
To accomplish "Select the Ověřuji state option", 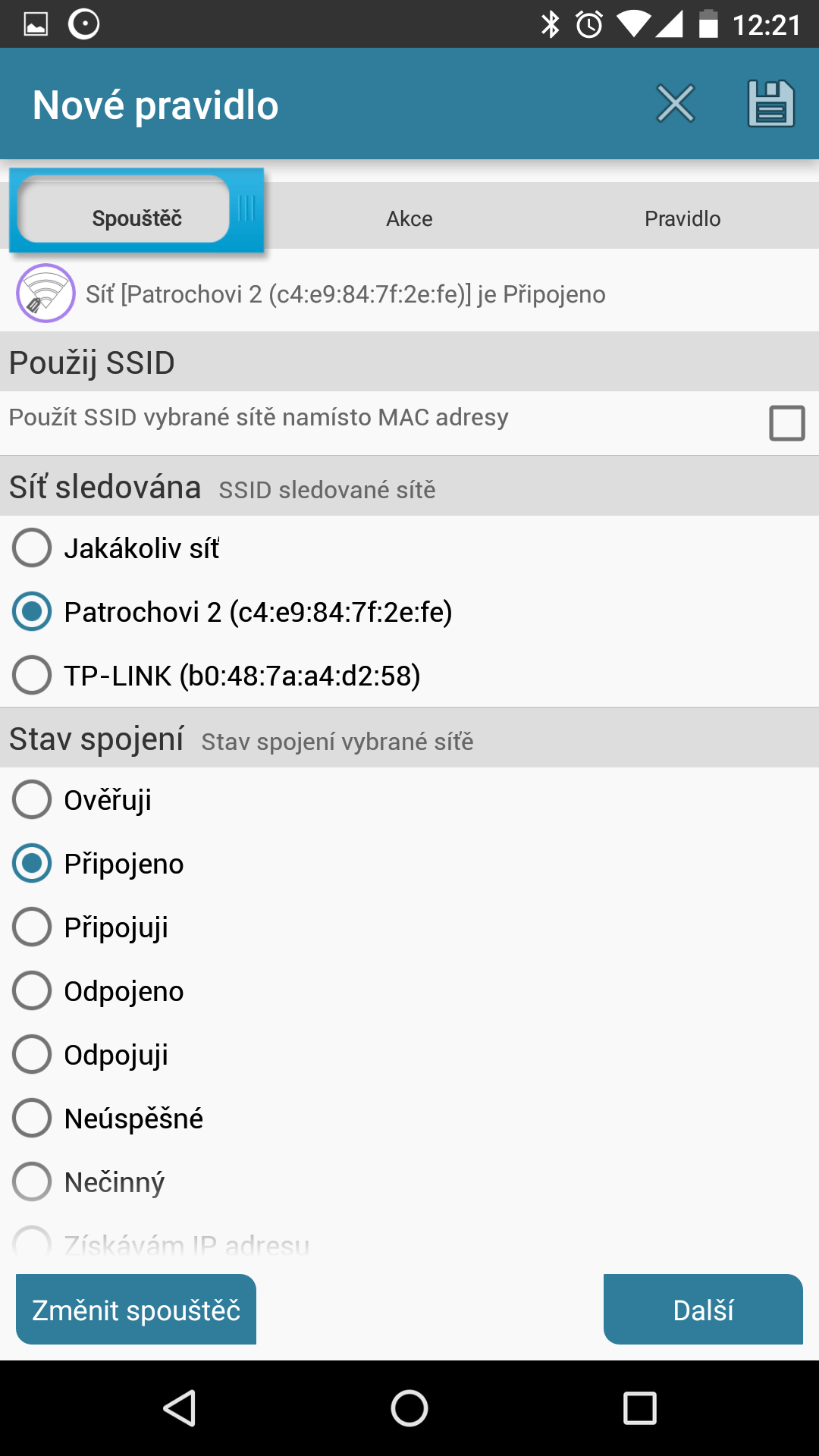I will point(32,799).
